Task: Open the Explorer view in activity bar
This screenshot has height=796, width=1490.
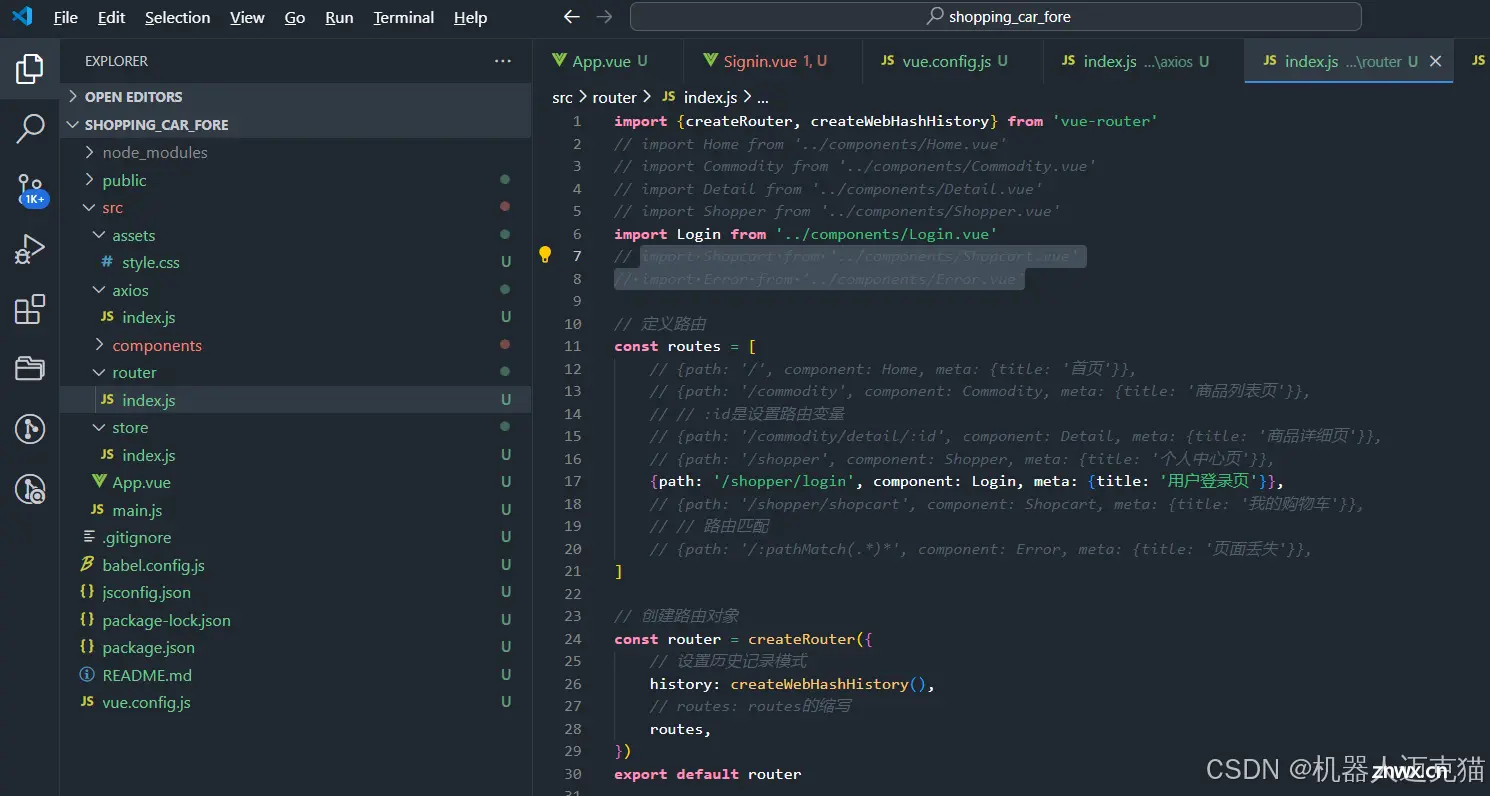Action: (29, 68)
